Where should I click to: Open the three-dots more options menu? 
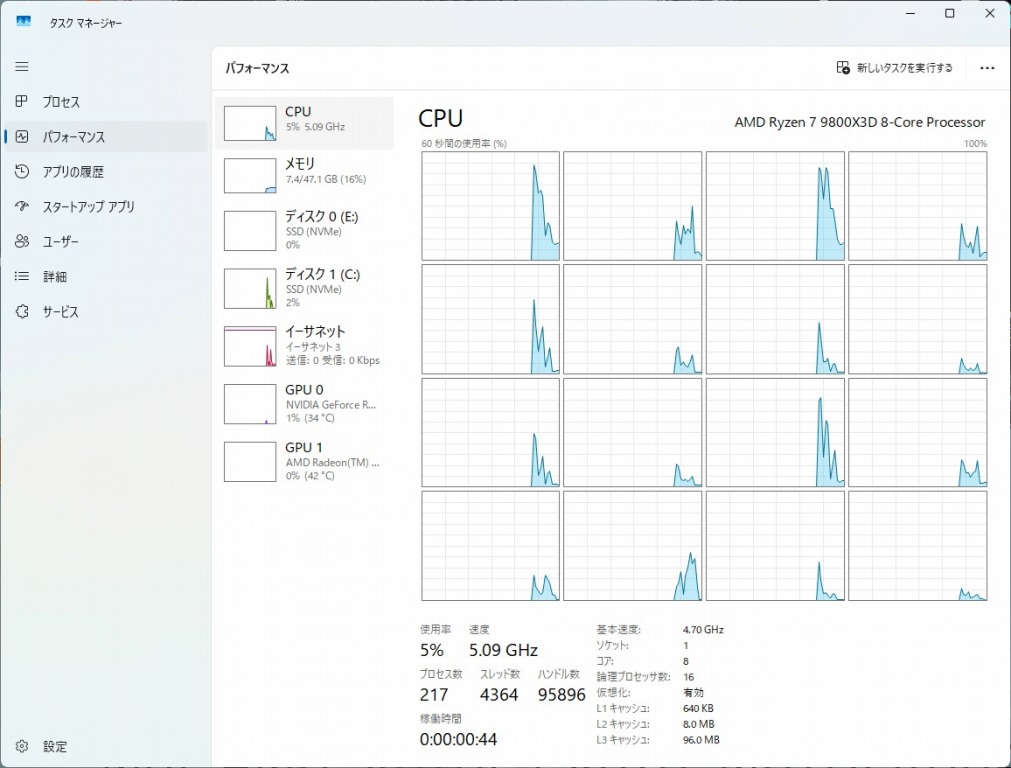coord(987,68)
